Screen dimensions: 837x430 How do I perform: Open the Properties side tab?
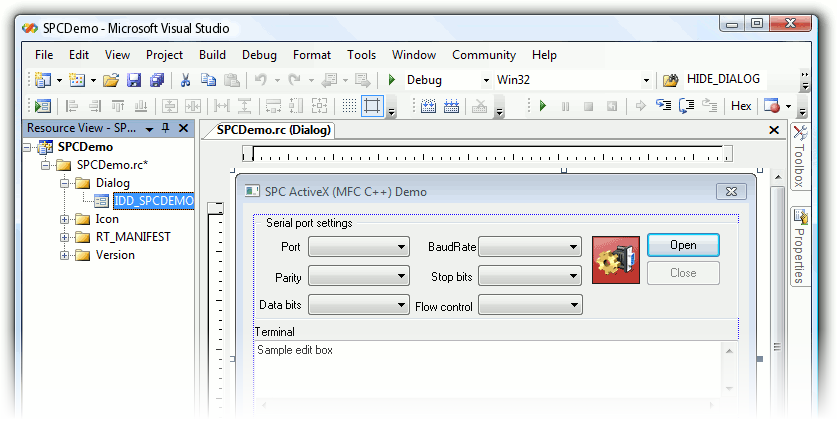800,246
